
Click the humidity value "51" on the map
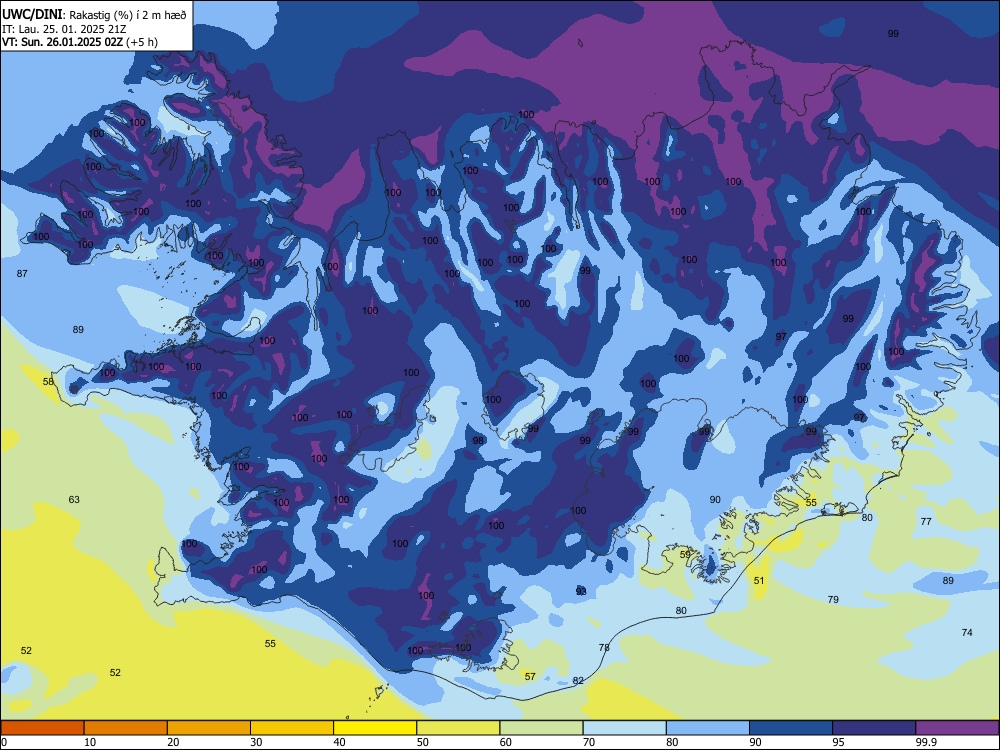[759, 580]
